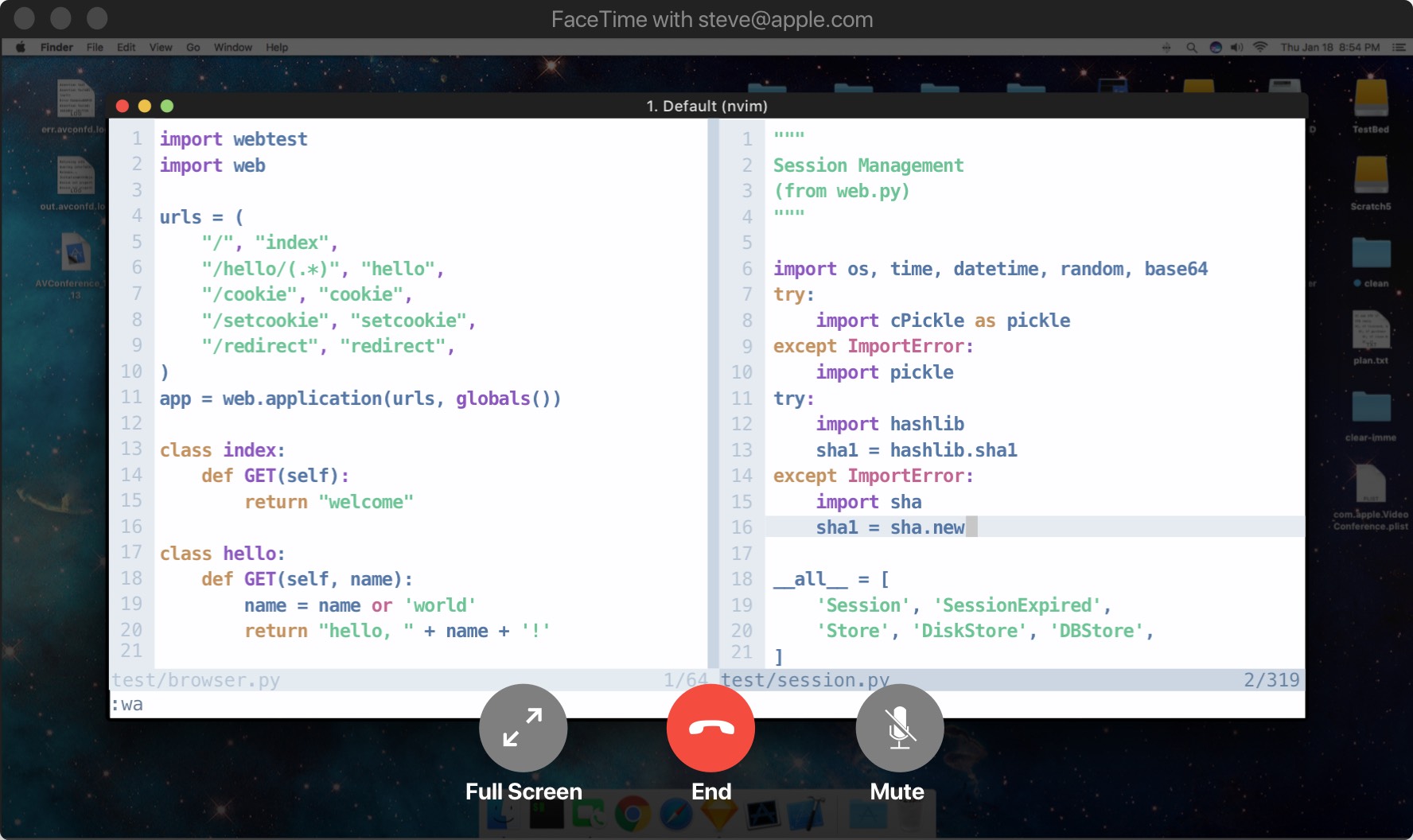Select the clear-imme folder on the desktop
1413x840 pixels.
1370,415
